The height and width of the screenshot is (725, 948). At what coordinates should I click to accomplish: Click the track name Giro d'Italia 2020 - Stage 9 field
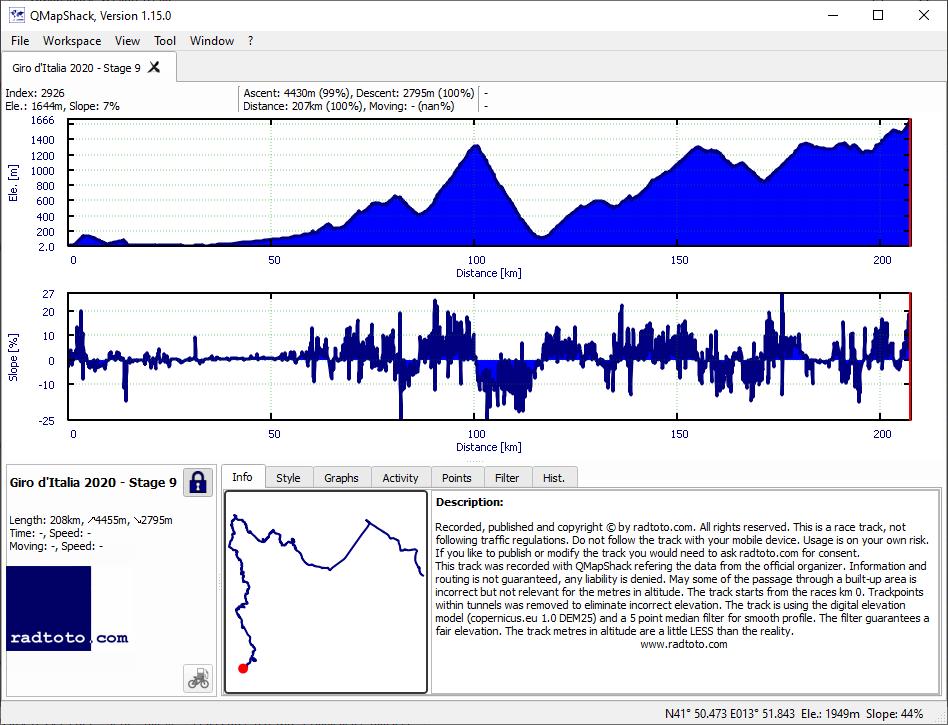(x=93, y=483)
